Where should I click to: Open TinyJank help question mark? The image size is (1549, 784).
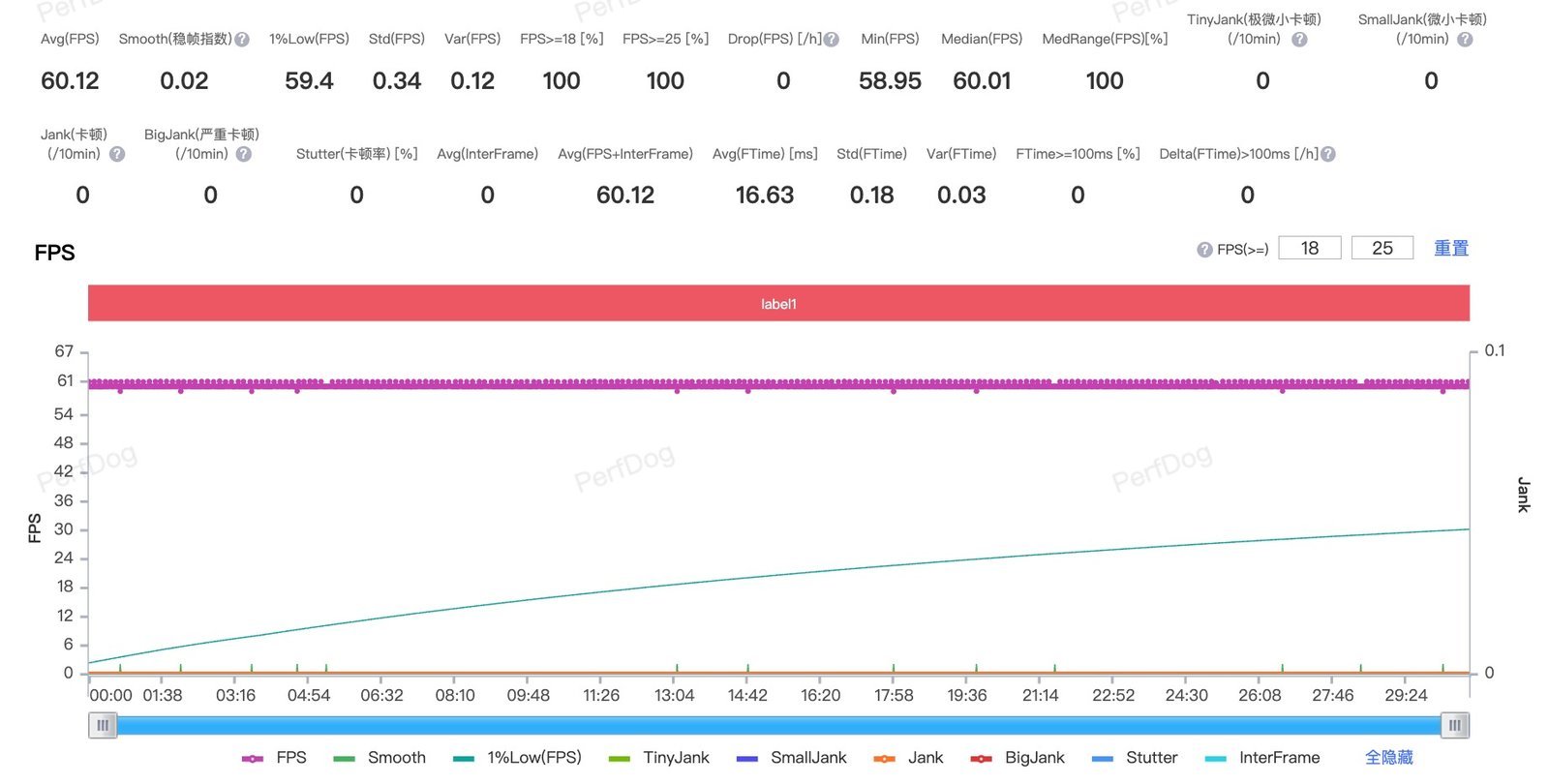pyautogui.click(x=1299, y=40)
